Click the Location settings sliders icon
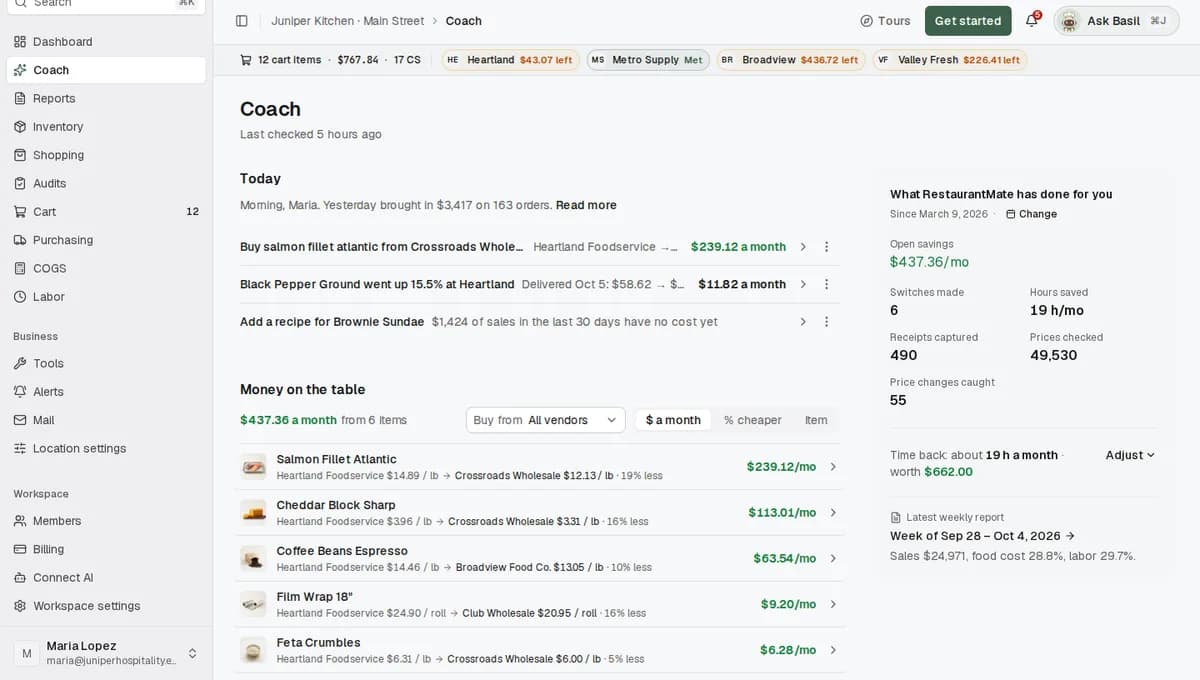 (x=20, y=448)
